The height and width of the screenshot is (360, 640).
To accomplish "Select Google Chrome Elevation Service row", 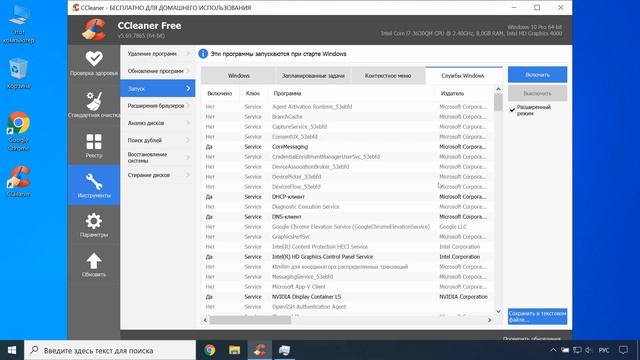I will (x=347, y=227).
